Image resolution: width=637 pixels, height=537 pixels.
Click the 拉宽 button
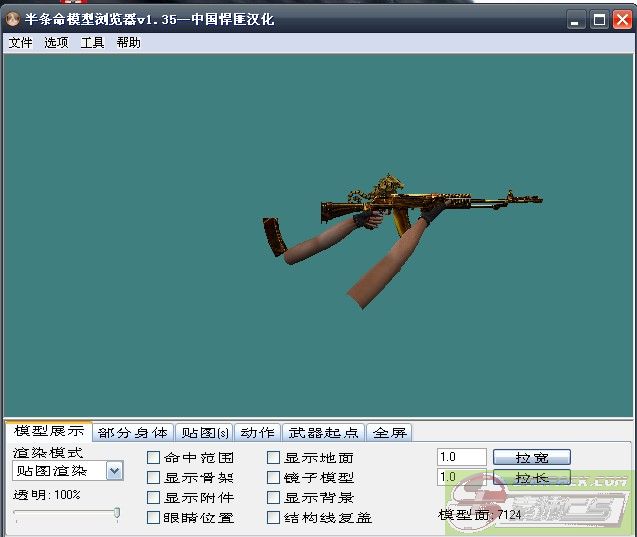coord(531,457)
